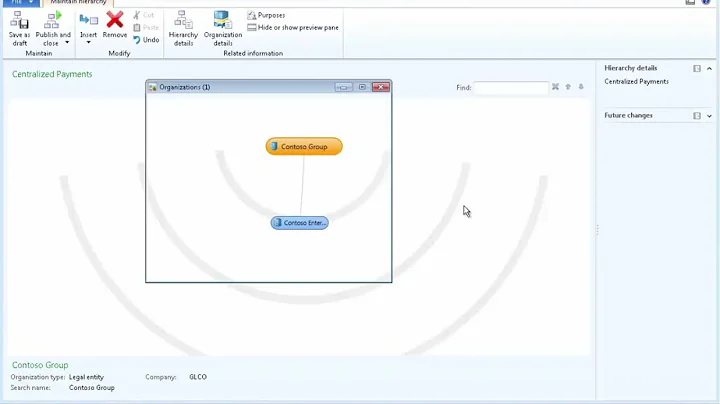This screenshot has width=720, height=404.
Task: Click Contoso Group search name value
Action: tap(91, 387)
